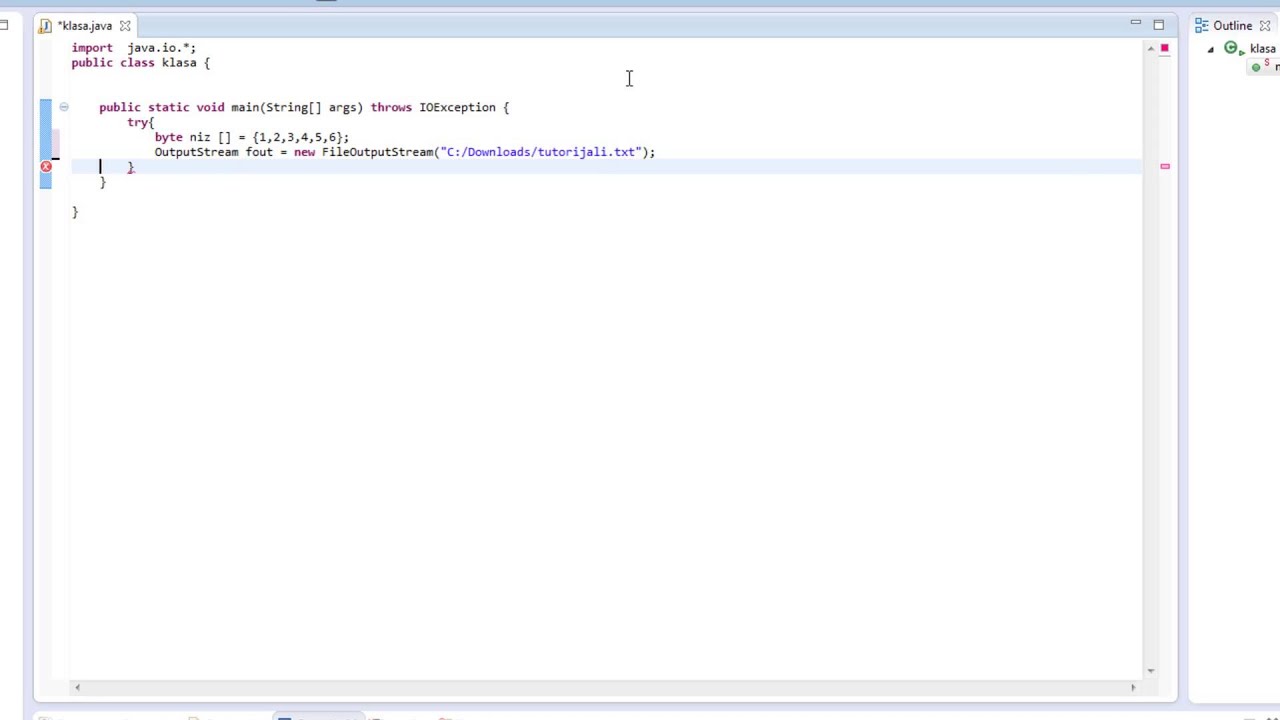Click the vertical scrollbar down arrow
1280x720 pixels.
(1150, 670)
